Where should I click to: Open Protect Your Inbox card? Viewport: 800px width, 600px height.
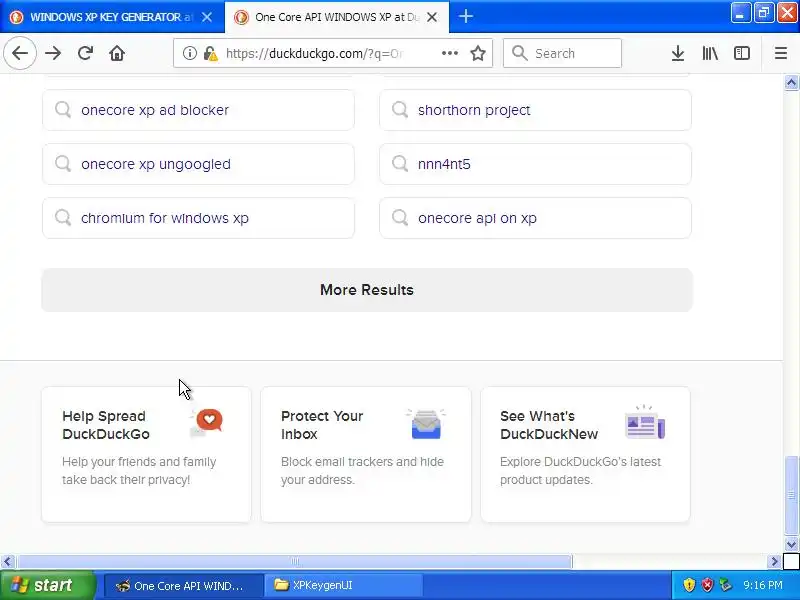click(366, 455)
